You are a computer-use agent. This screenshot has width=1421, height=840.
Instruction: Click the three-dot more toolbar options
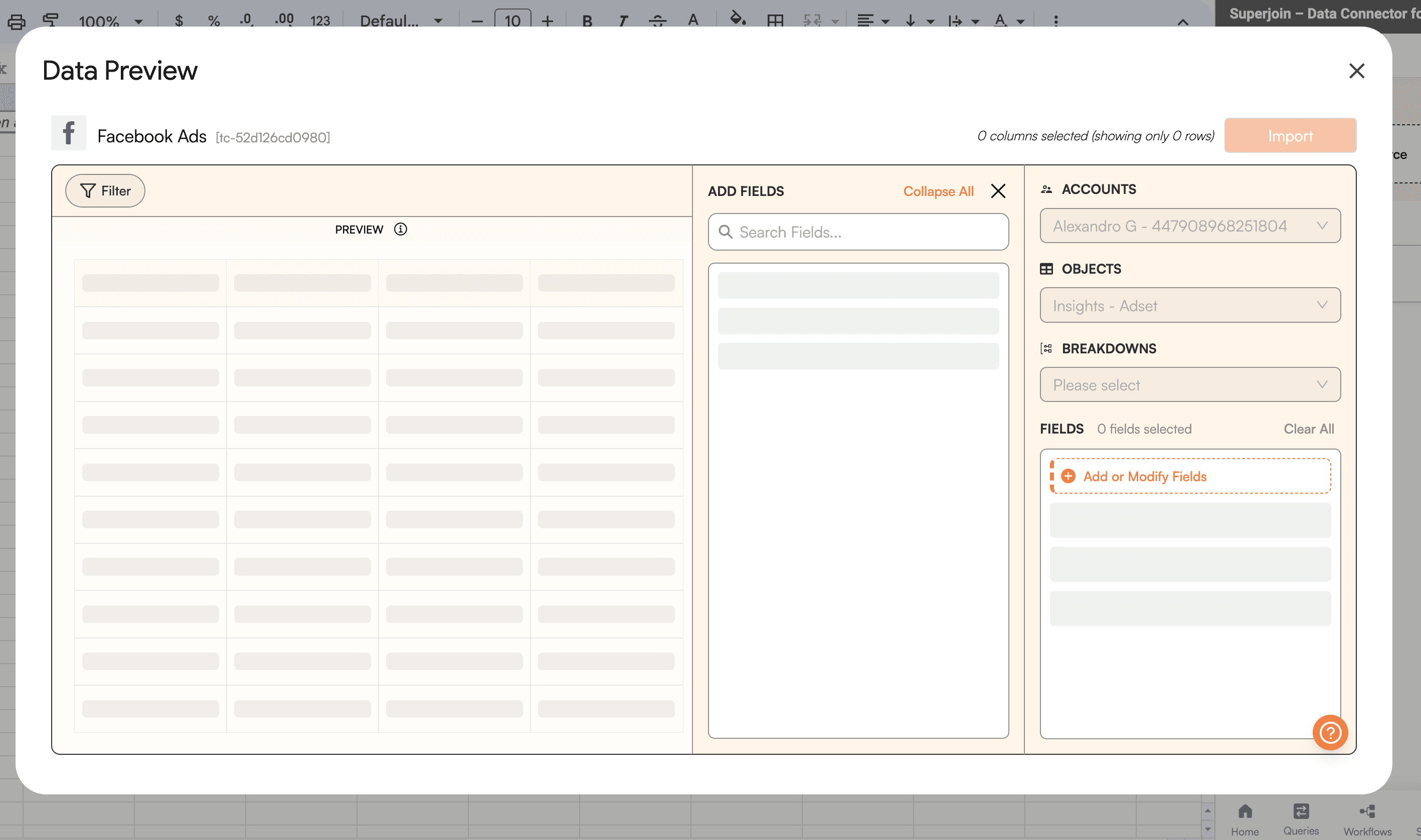1055,21
